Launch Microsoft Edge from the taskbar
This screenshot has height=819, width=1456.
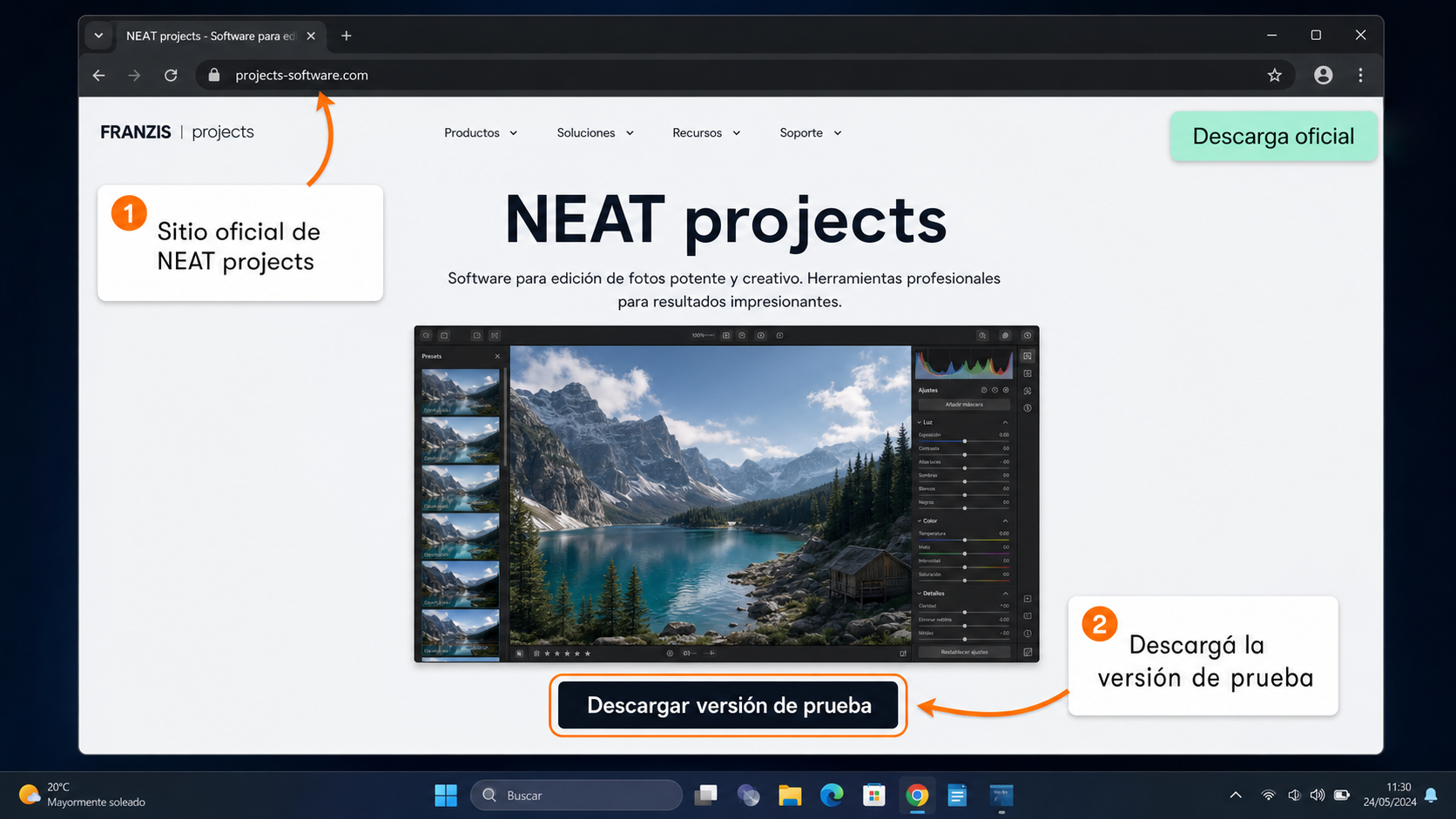point(832,796)
